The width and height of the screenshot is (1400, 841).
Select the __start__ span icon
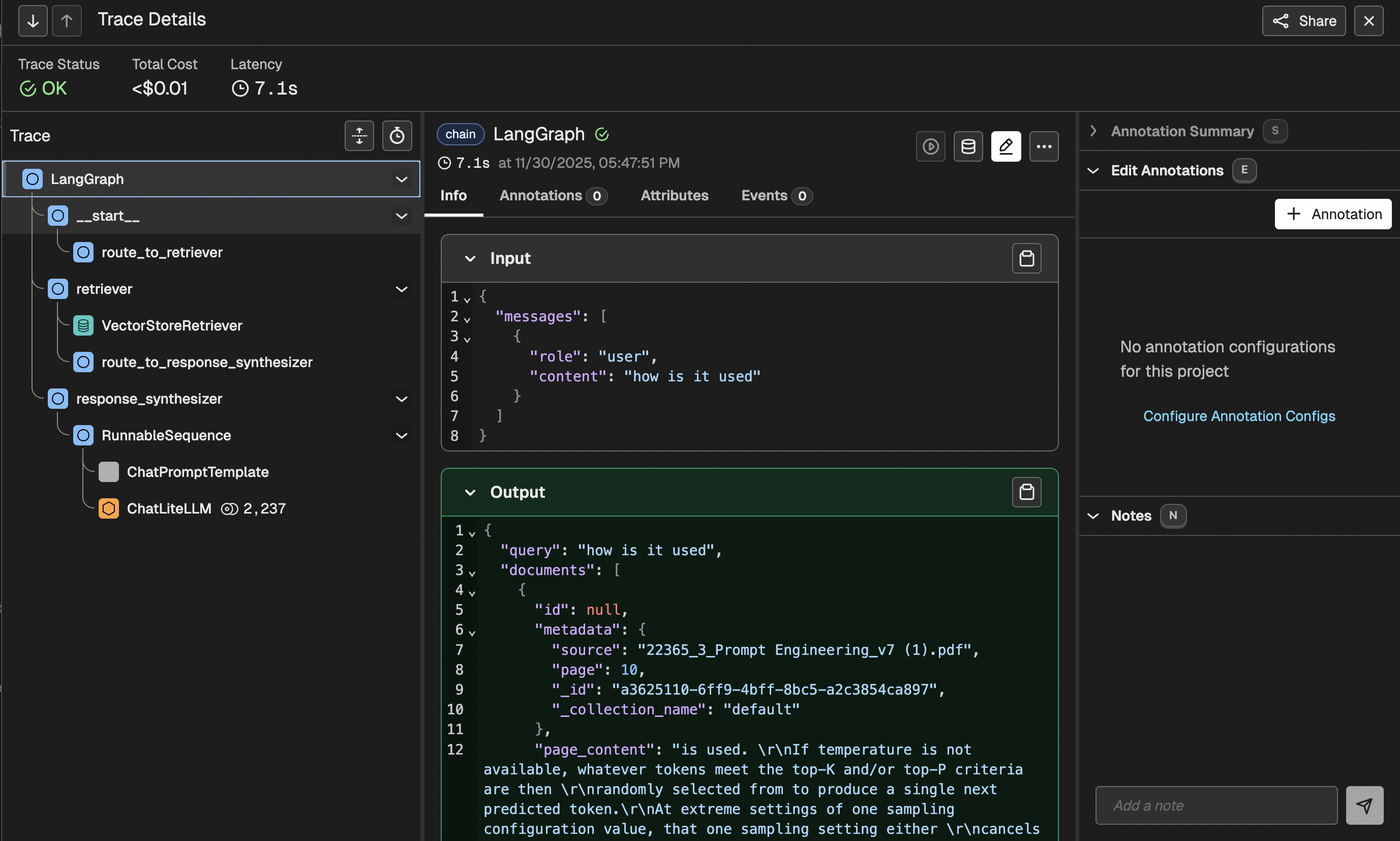pos(58,216)
